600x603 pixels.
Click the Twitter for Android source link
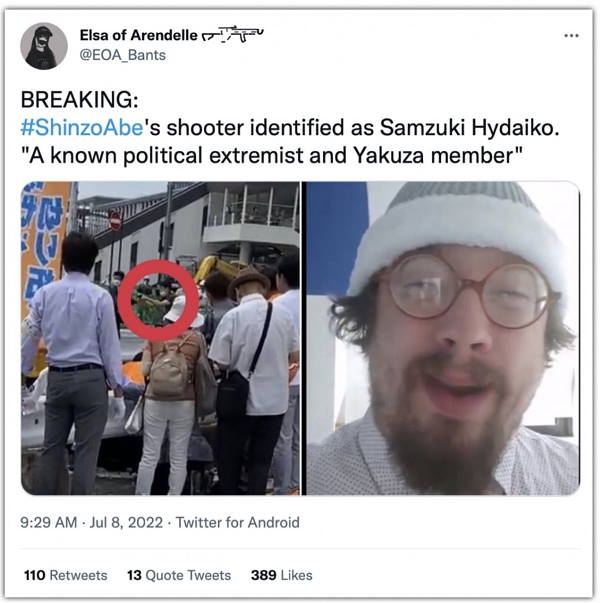(x=237, y=522)
